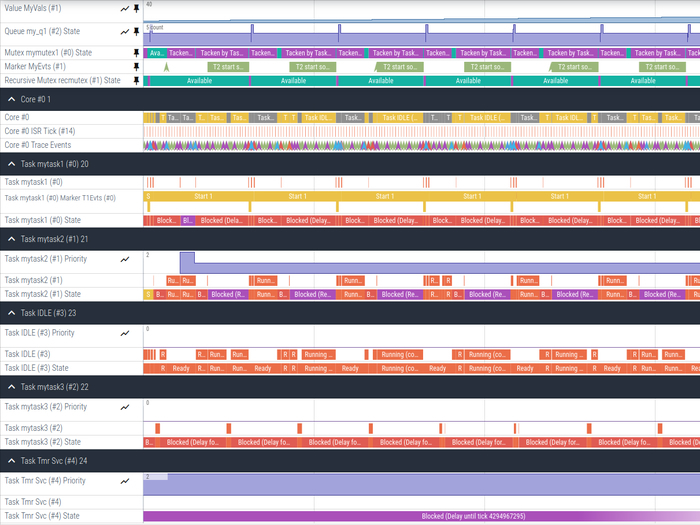Click the pin icon for Marker MyEvts
Viewport: 700px width, 525px height.
point(136,66)
